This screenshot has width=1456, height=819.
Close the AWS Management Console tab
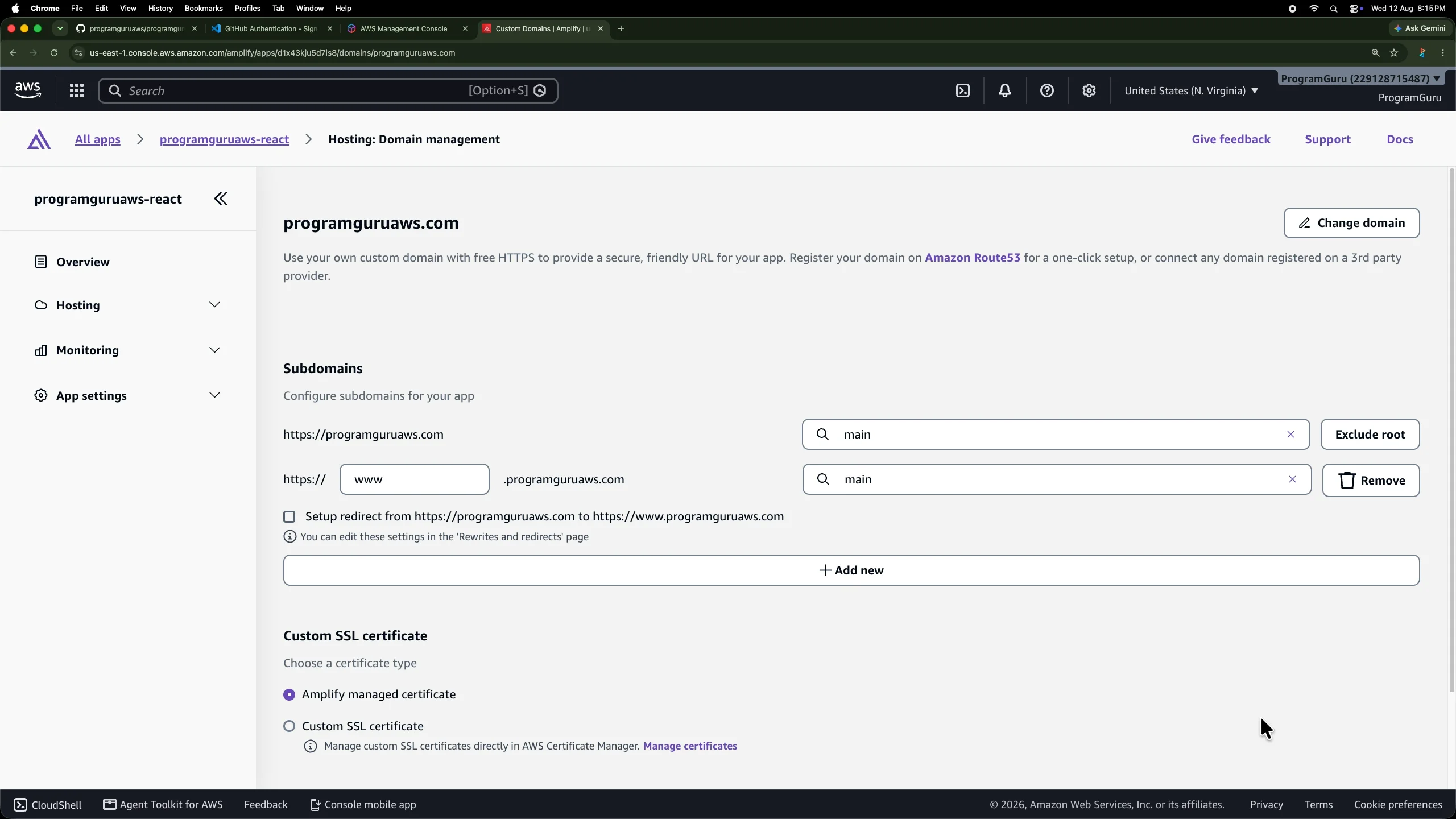465,28
